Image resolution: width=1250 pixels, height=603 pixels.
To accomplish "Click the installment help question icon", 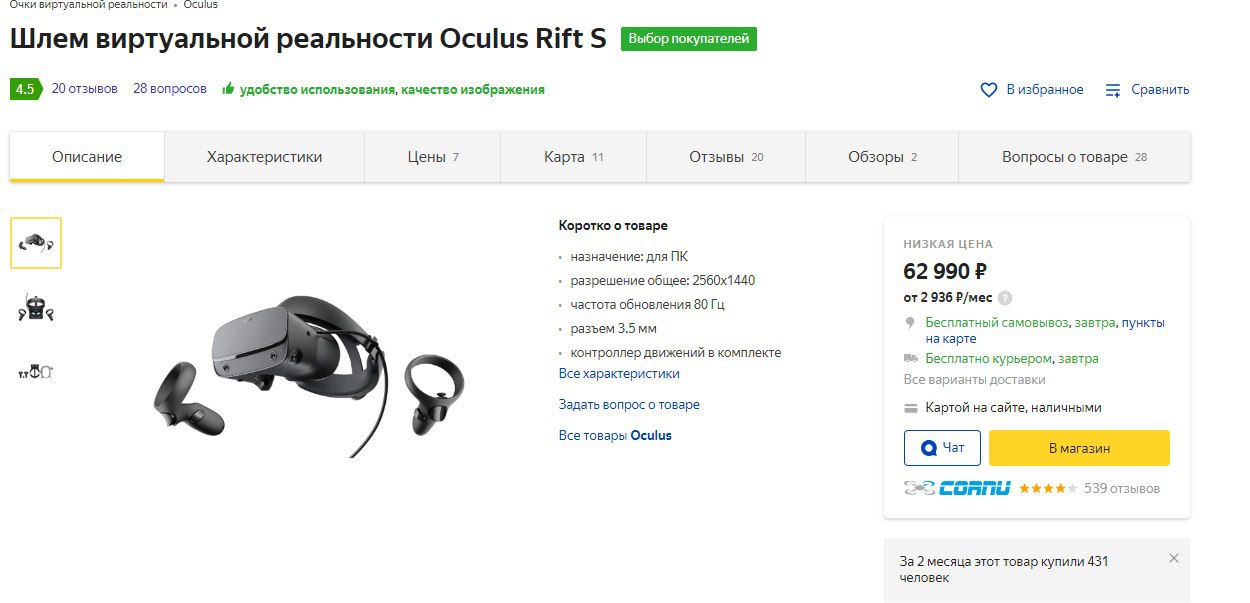I will point(1005,298).
